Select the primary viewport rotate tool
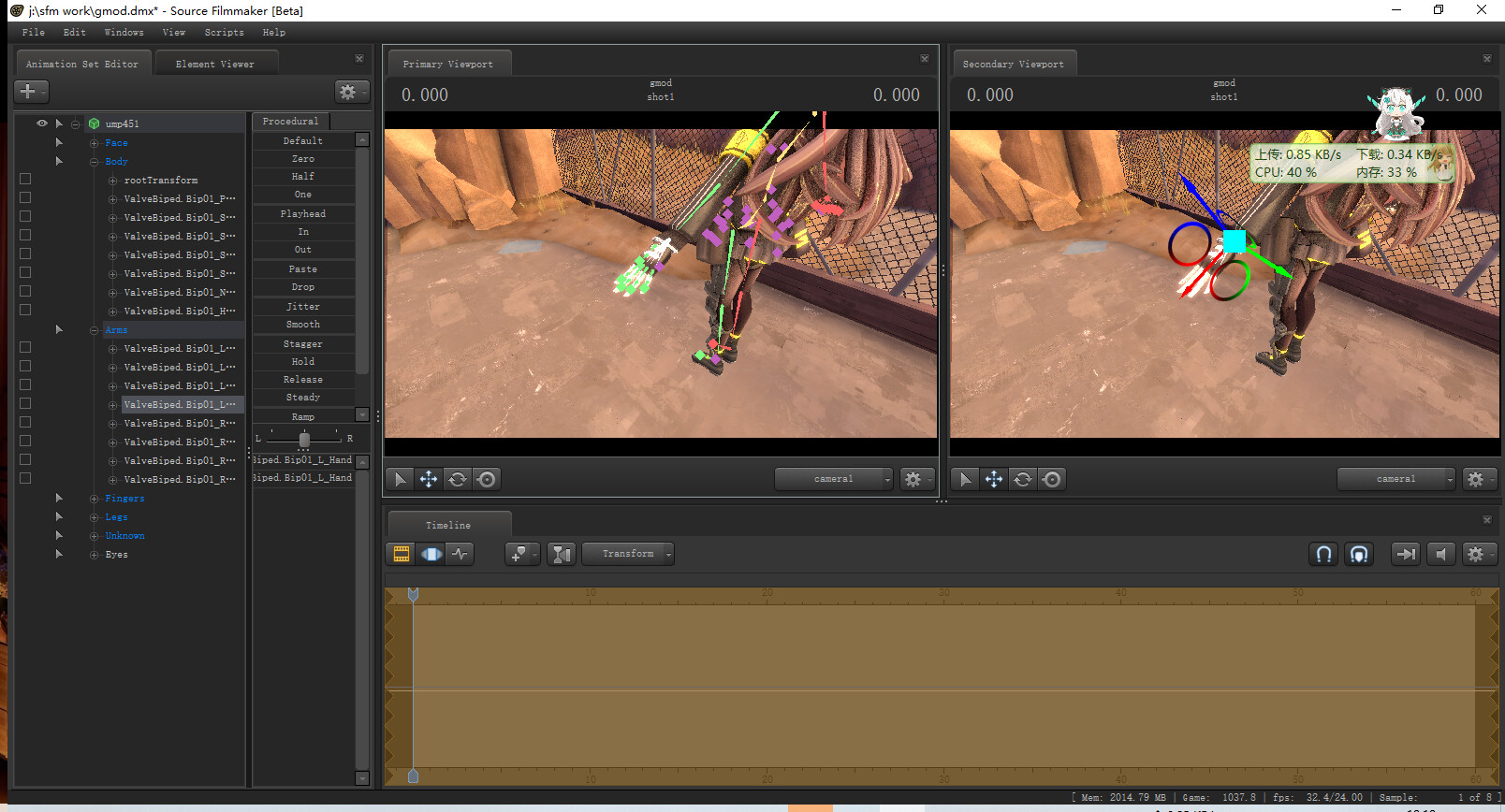 click(458, 479)
